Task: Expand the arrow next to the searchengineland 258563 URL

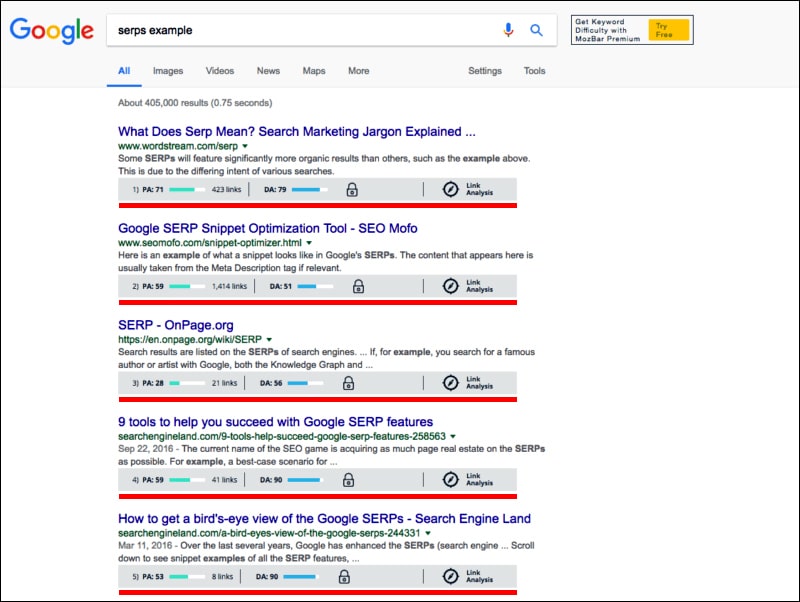Action: pos(453,437)
